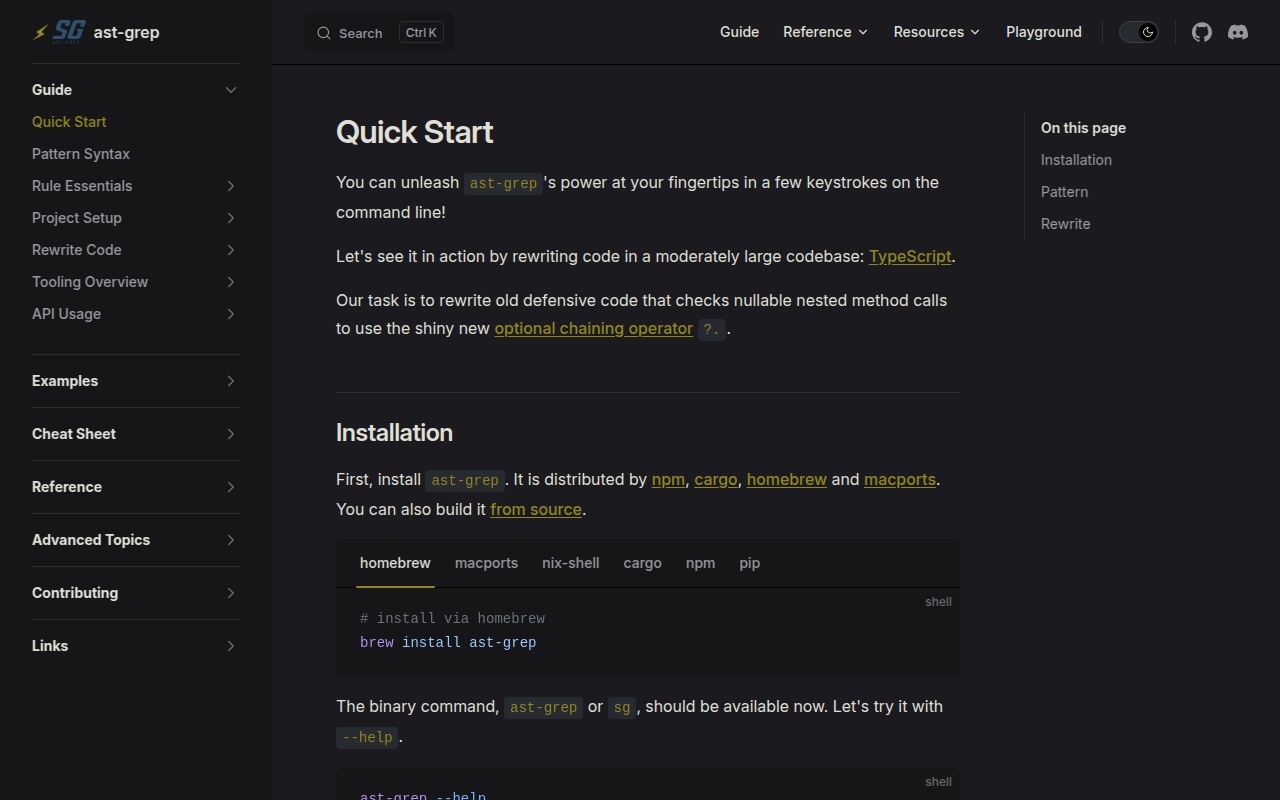This screenshot has width=1280, height=800.
Task: Follow the TypeScript link
Action: (910, 256)
